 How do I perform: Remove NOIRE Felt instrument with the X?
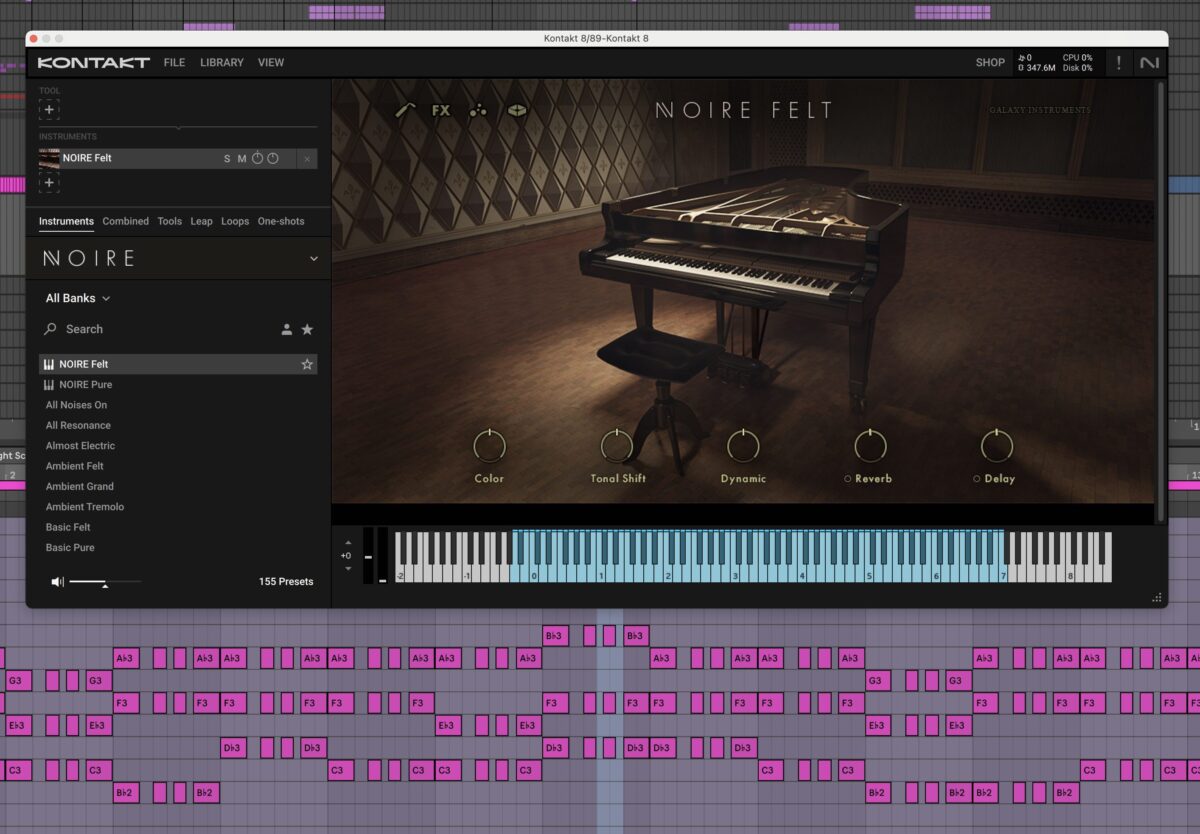pos(307,158)
